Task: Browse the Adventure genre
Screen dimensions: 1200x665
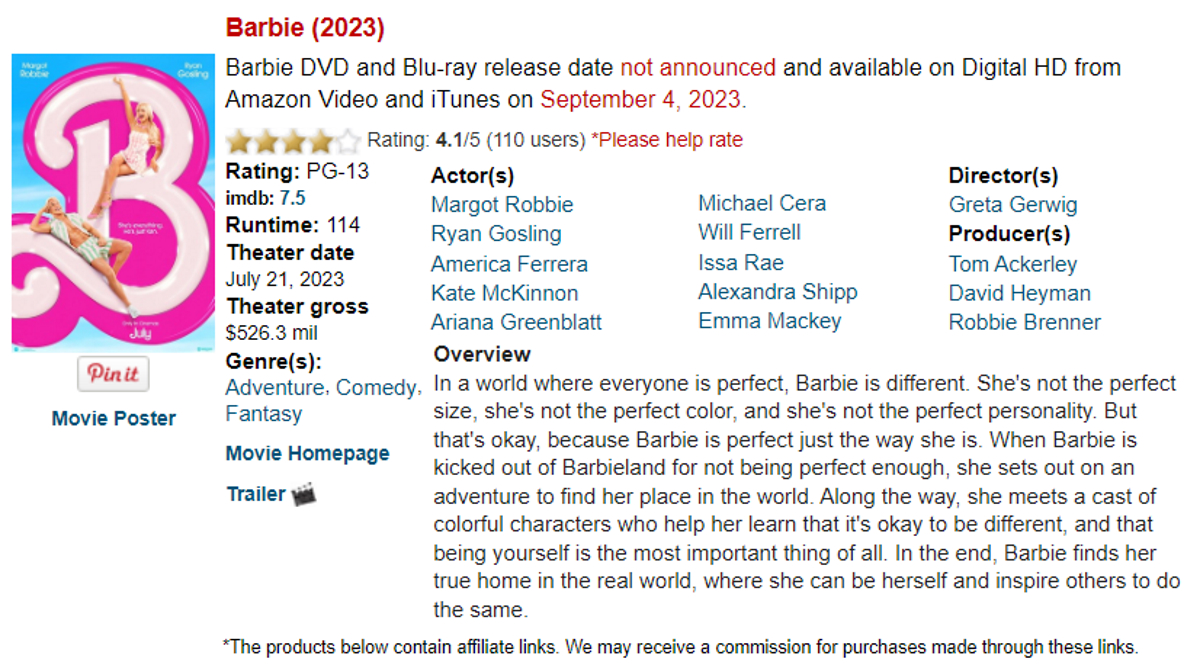Action: coord(275,388)
